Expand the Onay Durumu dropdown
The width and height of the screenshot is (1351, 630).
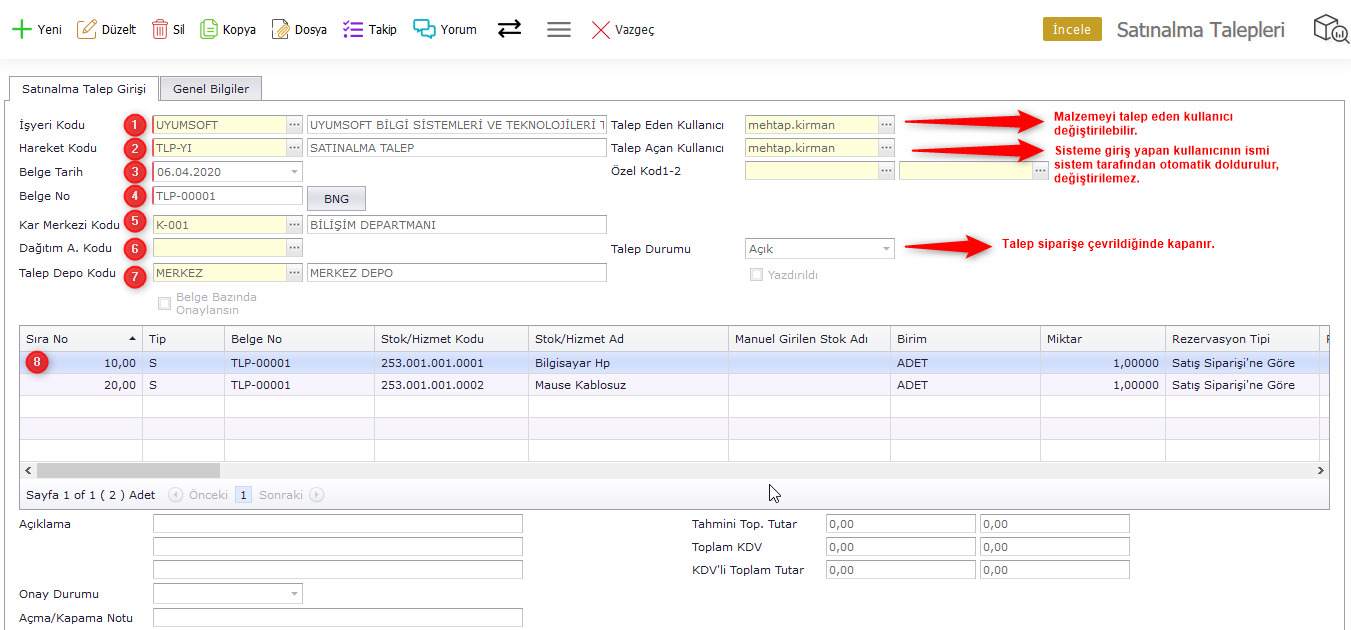click(x=294, y=594)
